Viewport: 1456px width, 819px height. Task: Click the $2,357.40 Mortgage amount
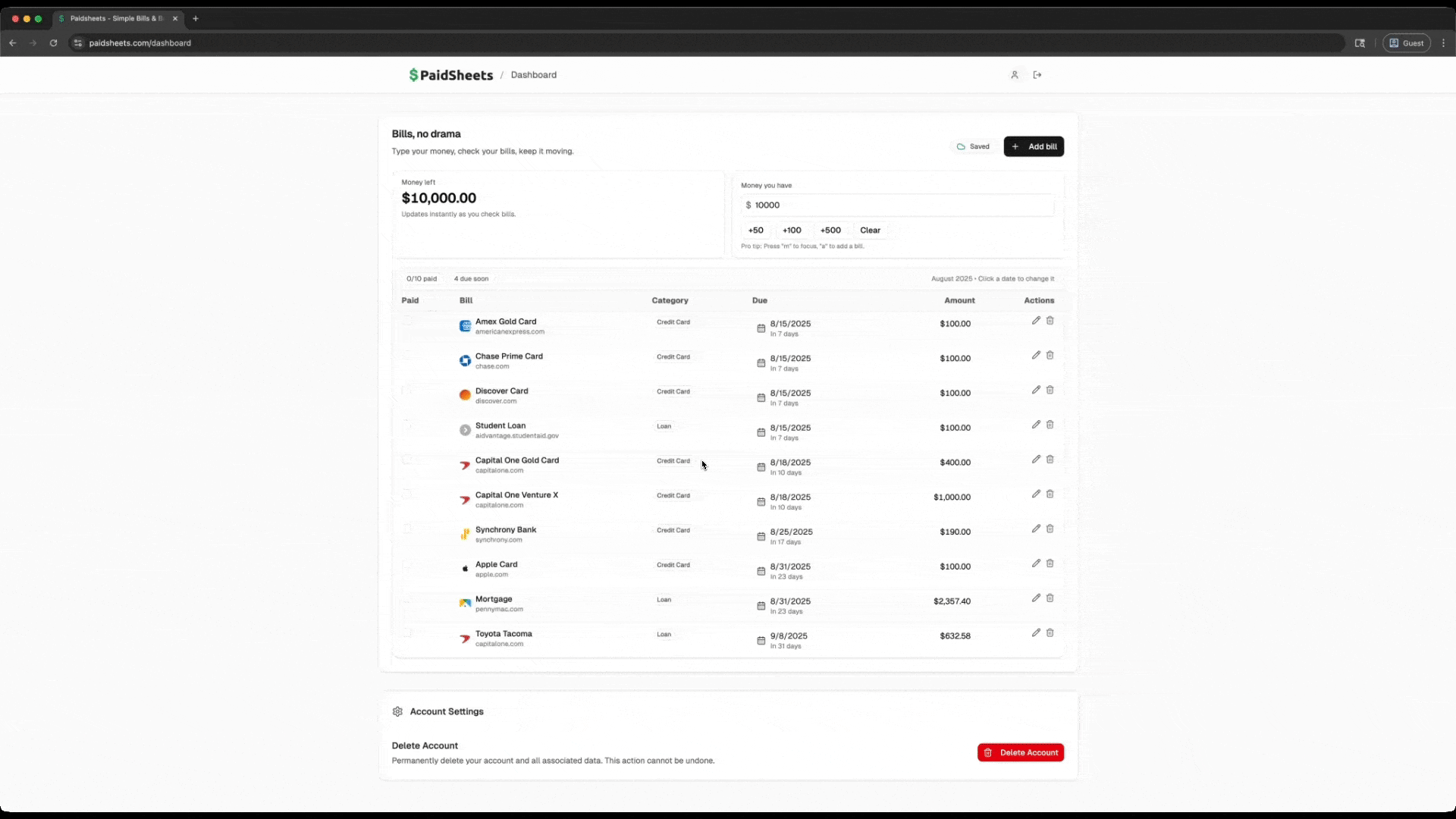[x=952, y=601]
